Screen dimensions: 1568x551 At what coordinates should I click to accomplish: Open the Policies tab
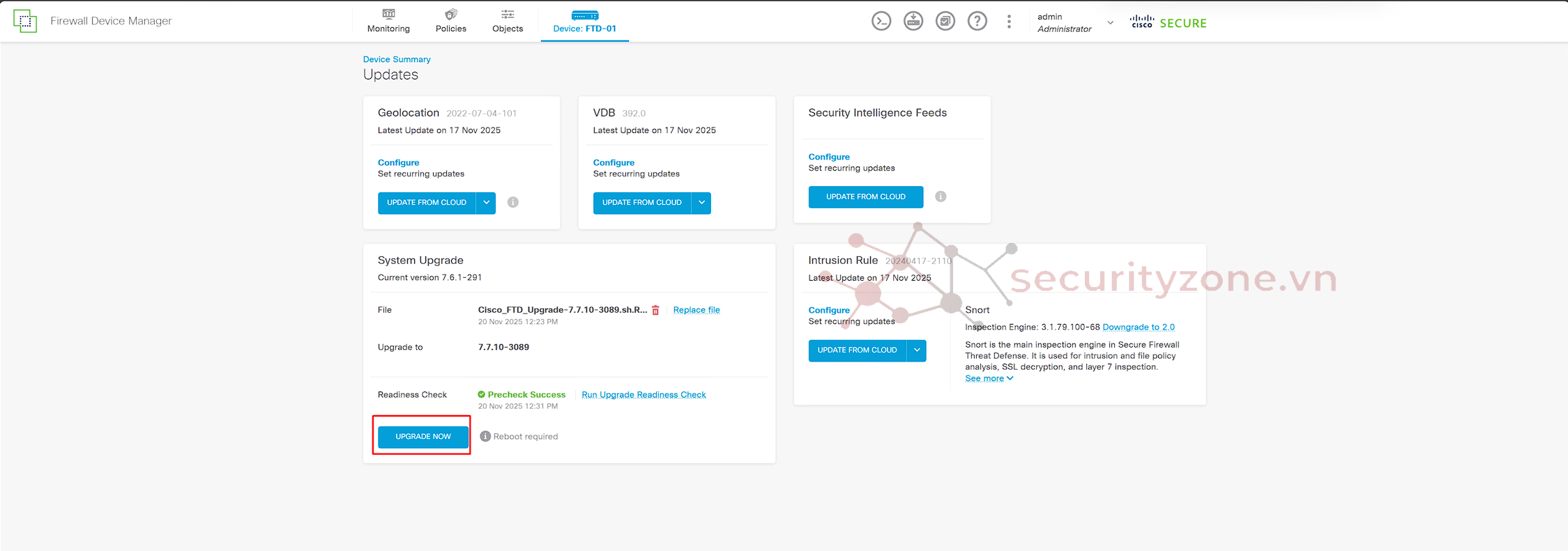tap(450, 21)
